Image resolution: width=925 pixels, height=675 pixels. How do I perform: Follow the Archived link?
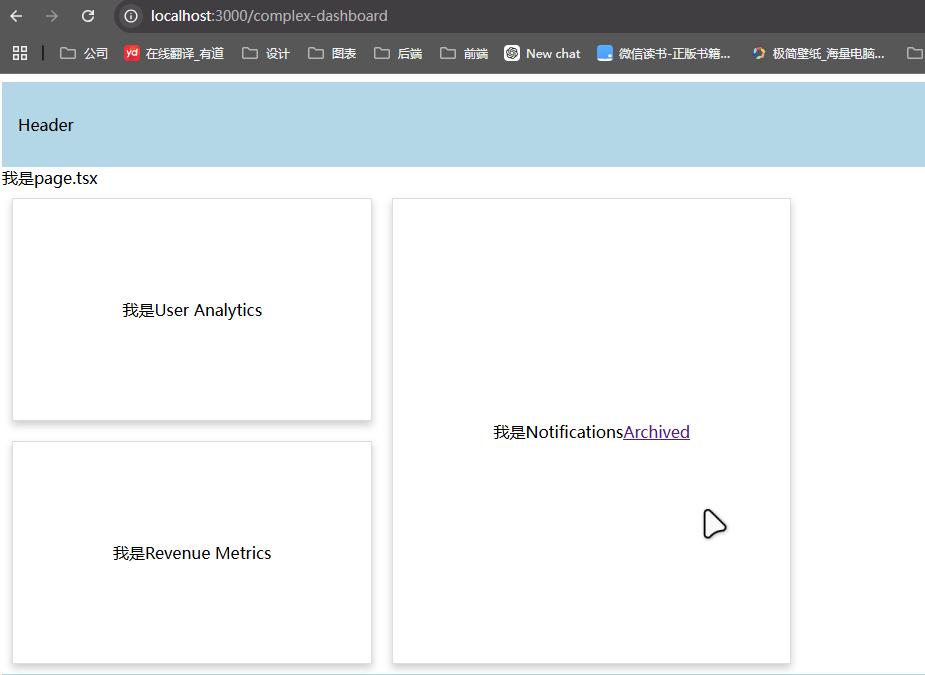point(657,432)
